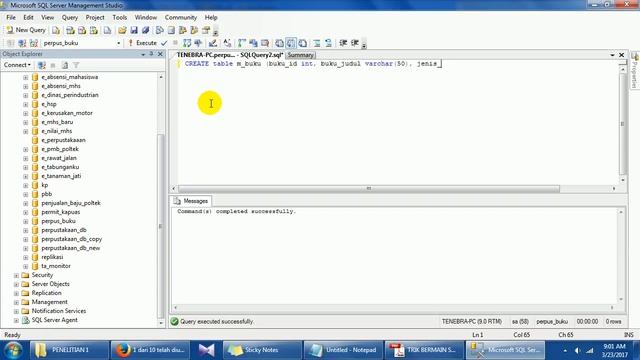Increase indent toolbar icon

coord(355,43)
